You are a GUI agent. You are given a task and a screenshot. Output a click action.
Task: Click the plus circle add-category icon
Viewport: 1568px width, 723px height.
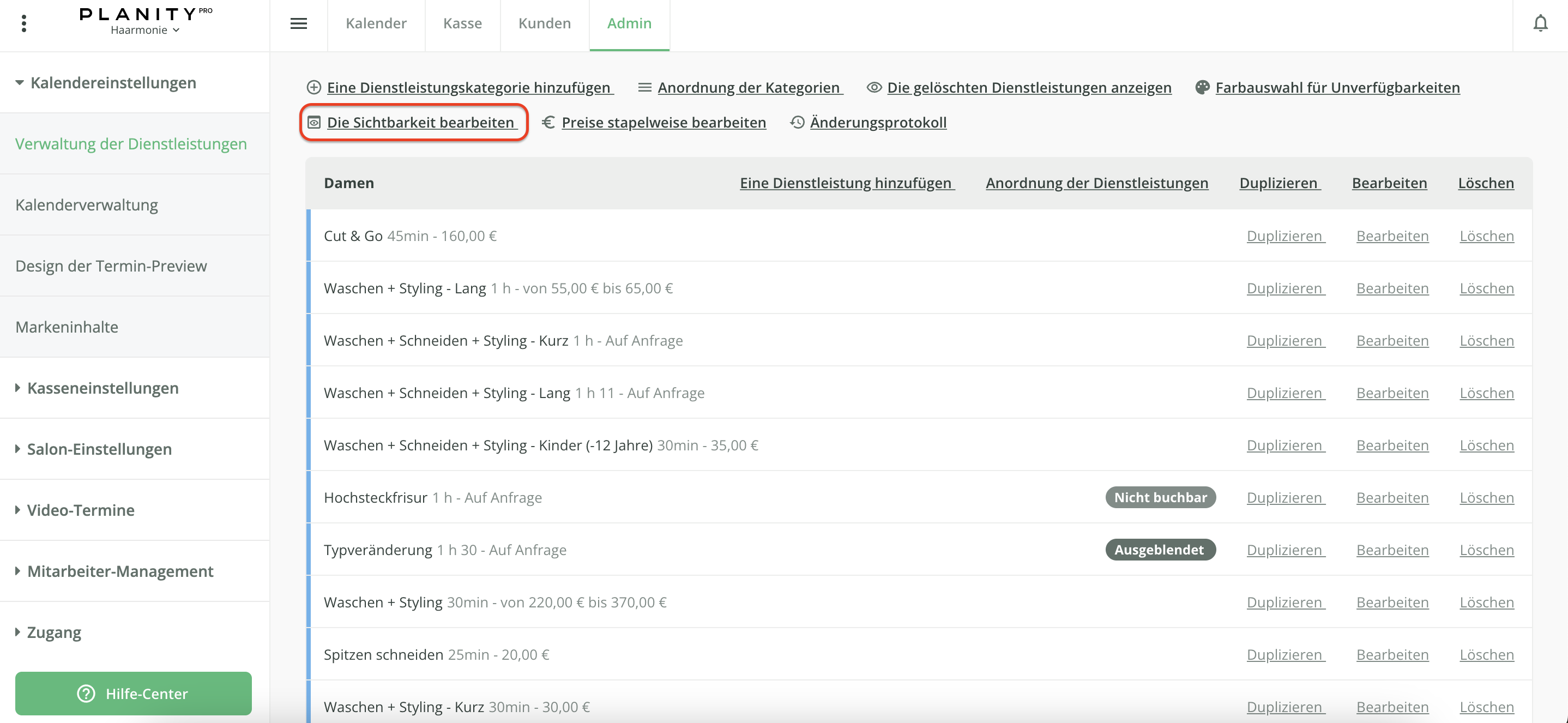pos(313,88)
